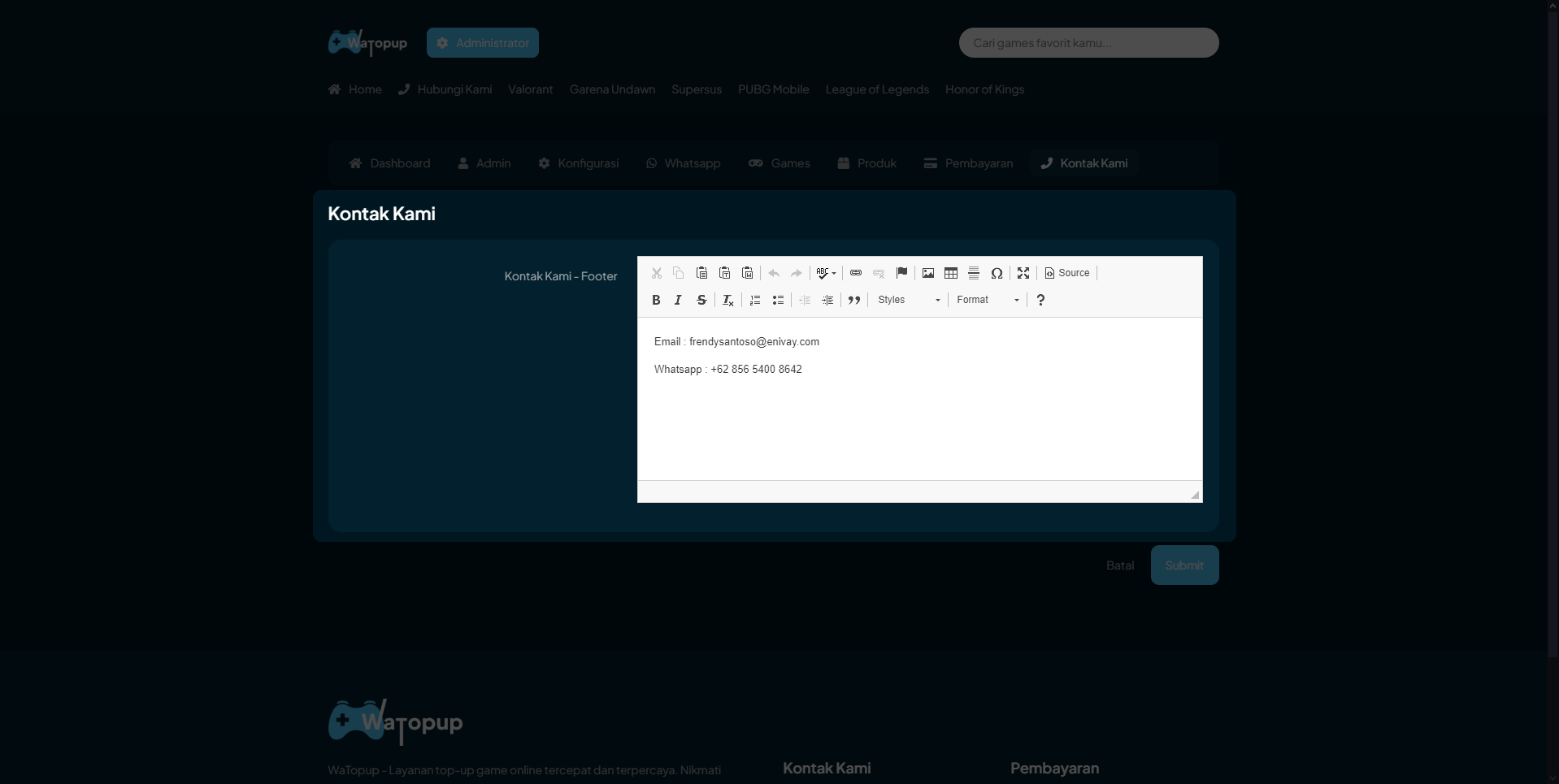Toggle numbered list
Image resolution: width=1559 pixels, height=784 pixels.
tap(755, 300)
